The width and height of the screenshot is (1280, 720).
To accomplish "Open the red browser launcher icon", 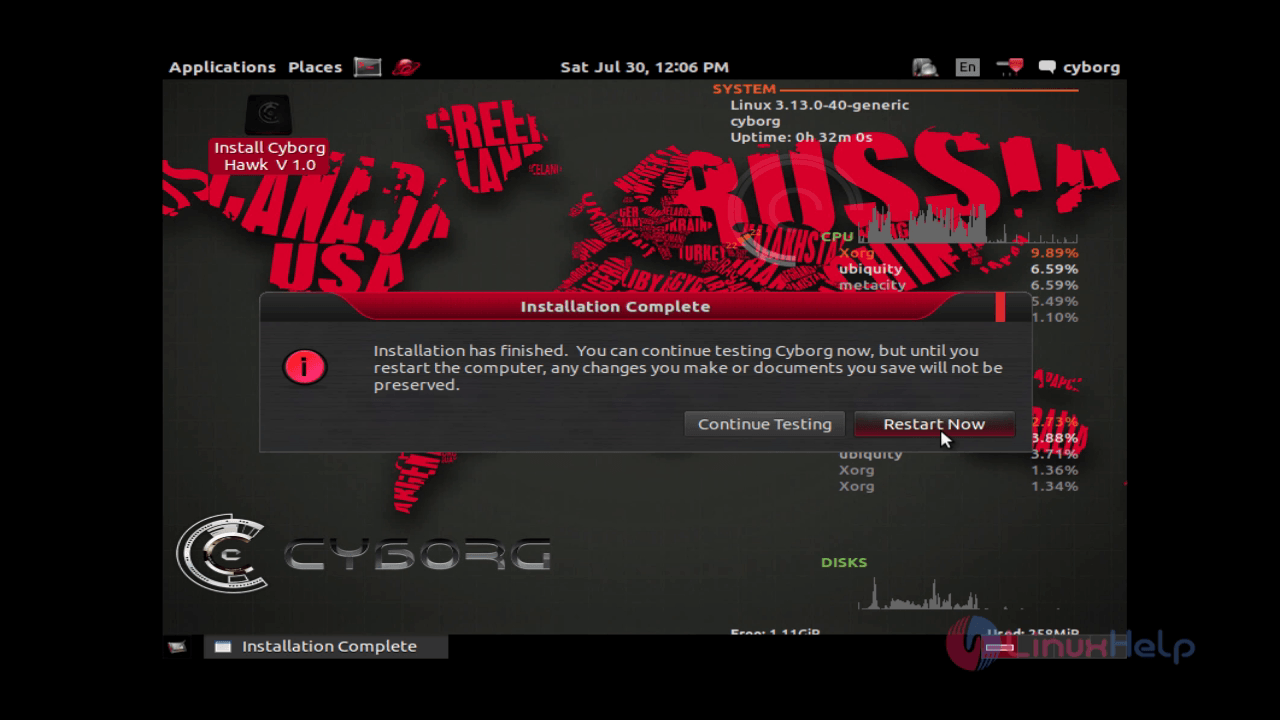I will 406,67.
